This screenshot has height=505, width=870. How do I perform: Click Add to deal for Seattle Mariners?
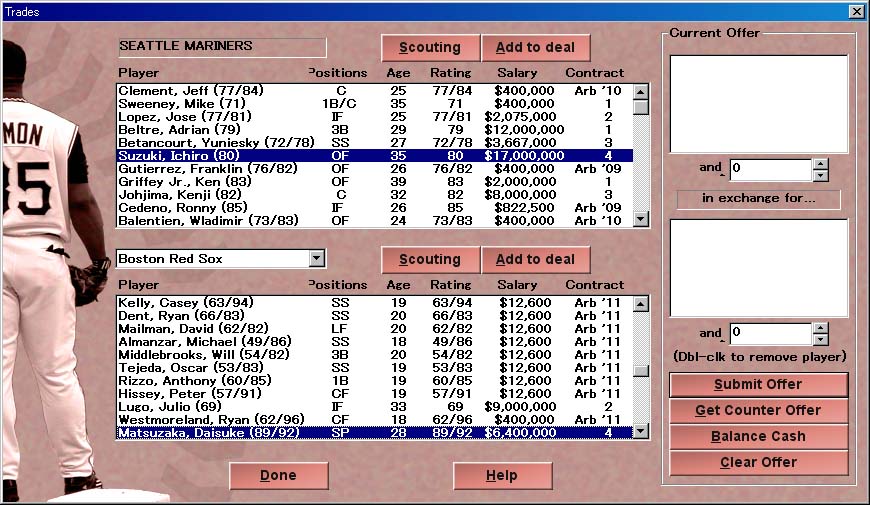[x=535, y=48]
